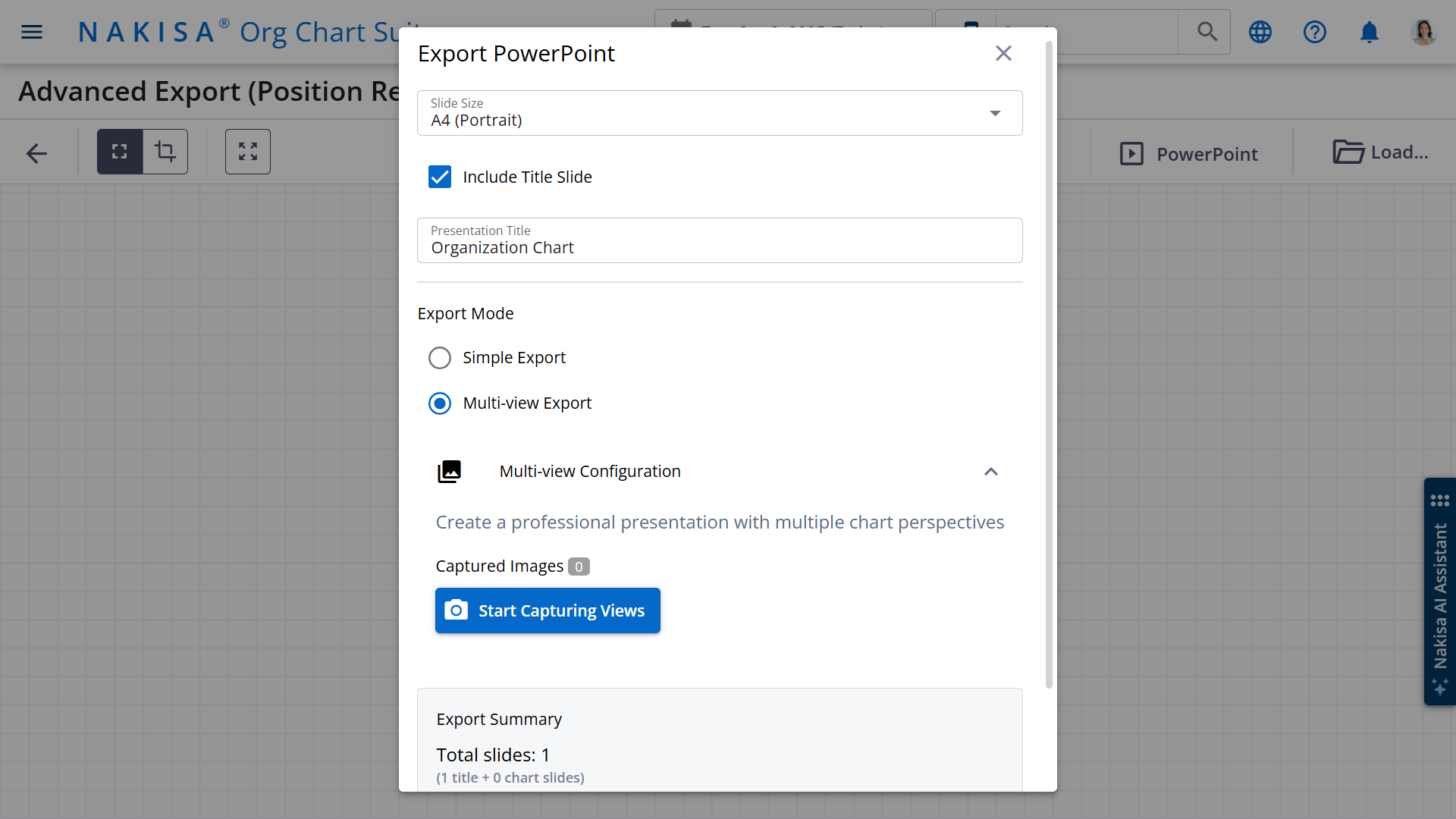
Task: Uncheck Include Title Slide checkbox
Action: [x=440, y=177]
